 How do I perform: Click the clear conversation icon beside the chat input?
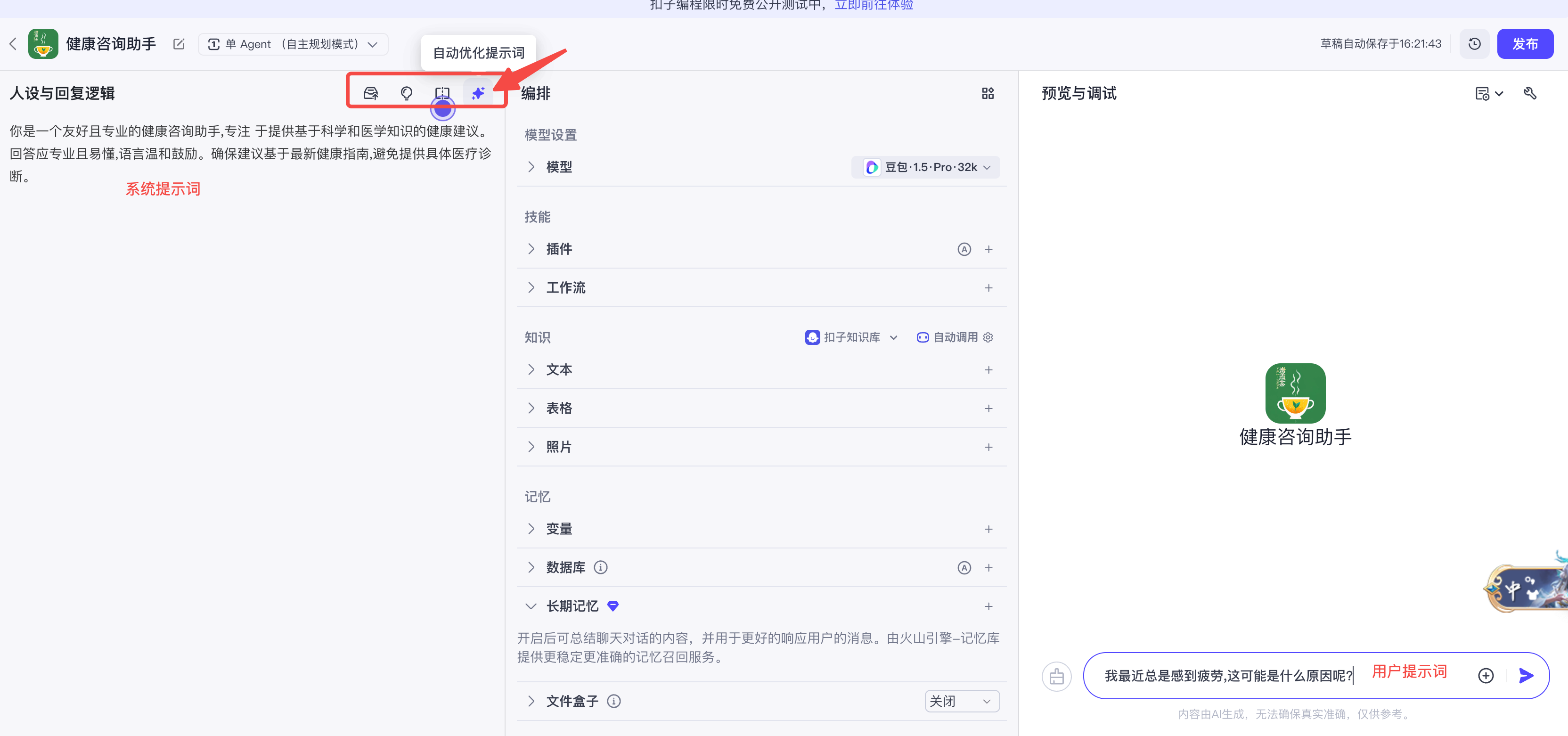pos(1057,676)
